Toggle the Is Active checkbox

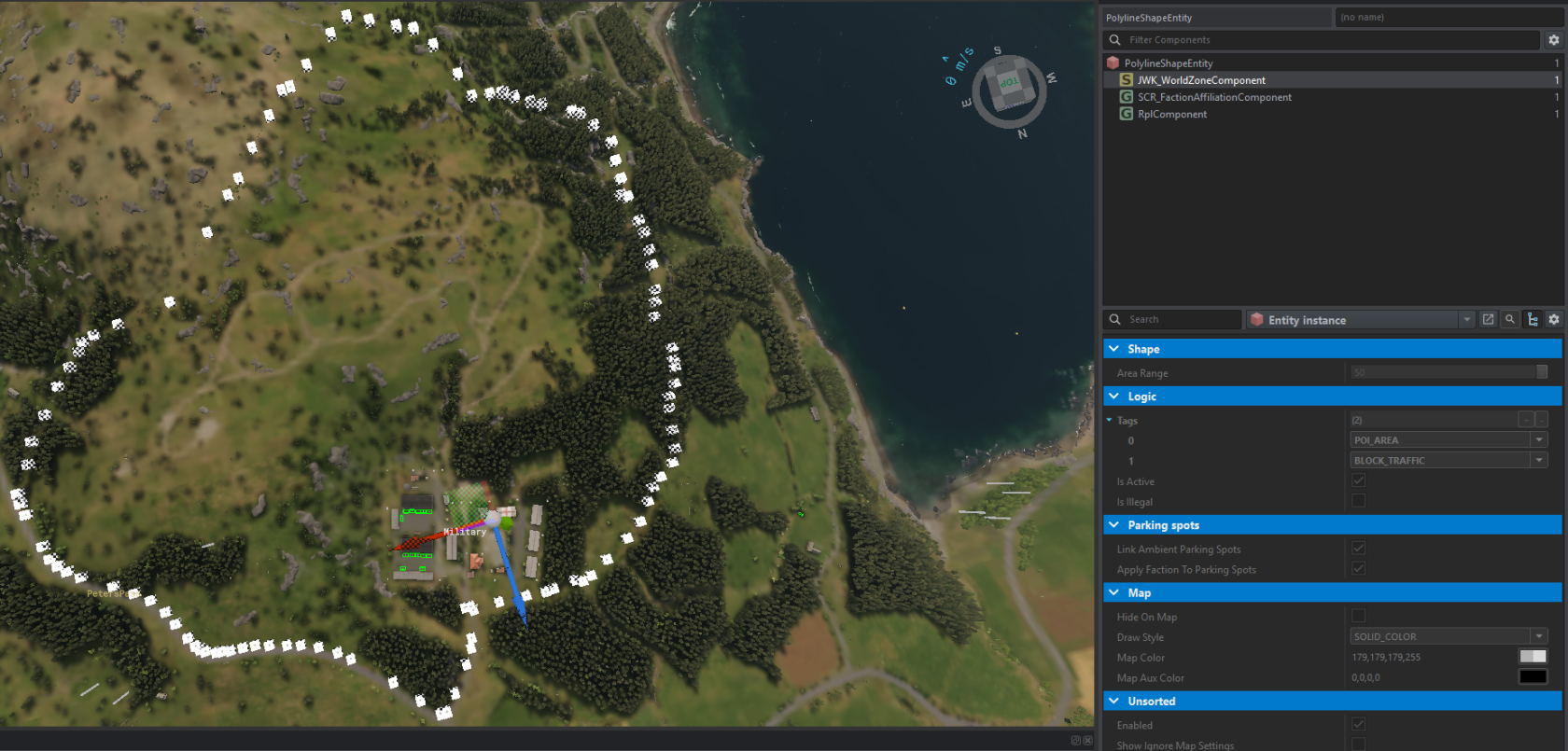[x=1359, y=480]
